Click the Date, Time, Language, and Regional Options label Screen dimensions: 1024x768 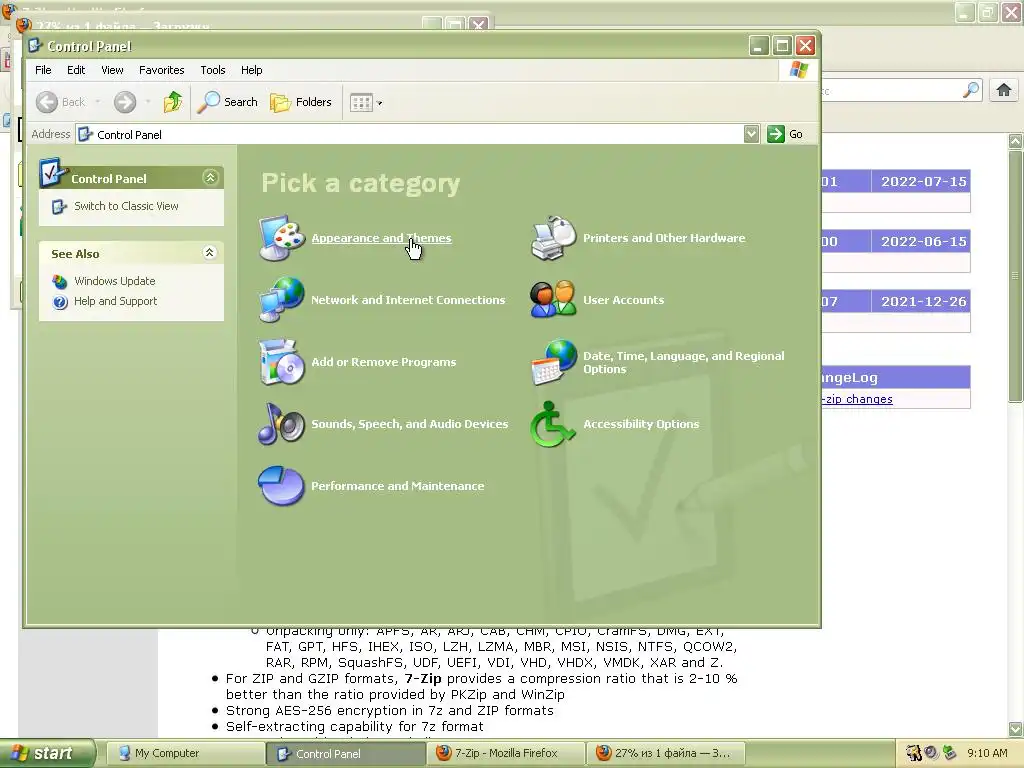(x=684, y=362)
